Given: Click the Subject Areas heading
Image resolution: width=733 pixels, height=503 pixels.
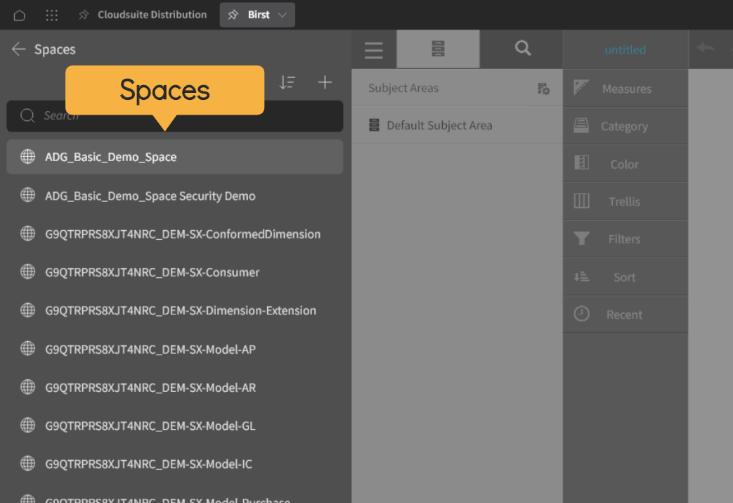Looking at the screenshot, I should [403, 88].
